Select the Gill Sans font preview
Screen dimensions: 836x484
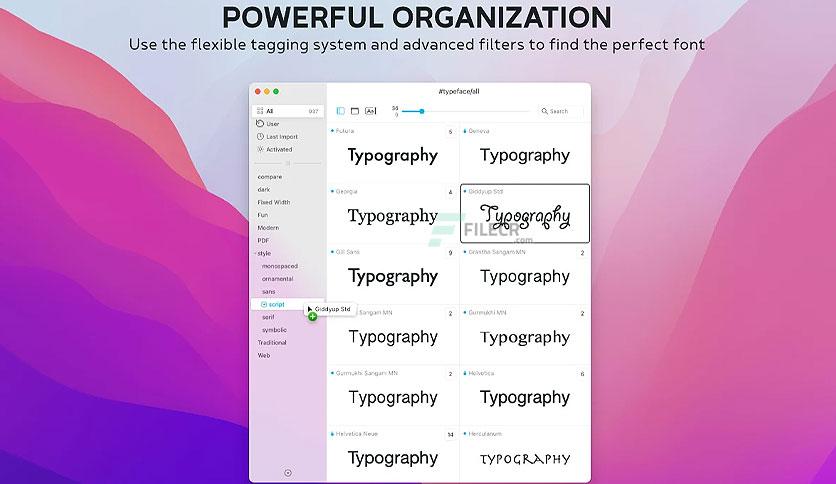click(393, 276)
